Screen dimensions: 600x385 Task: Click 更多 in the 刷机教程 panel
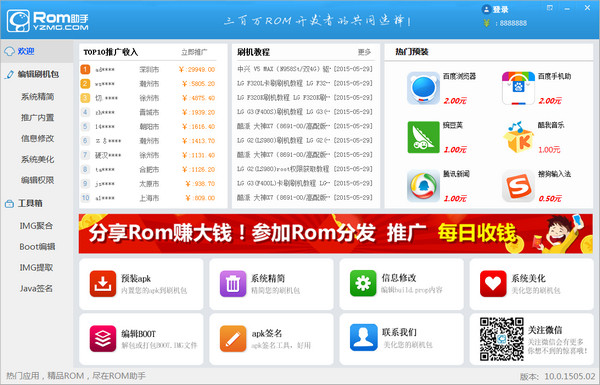364,52
